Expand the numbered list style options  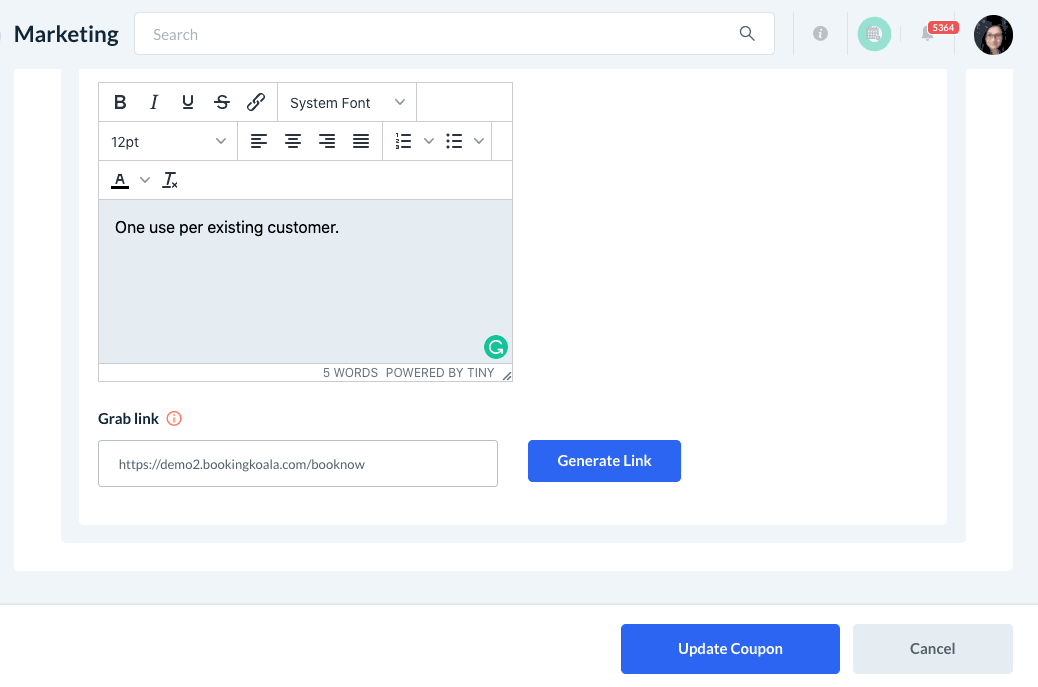(x=429, y=141)
